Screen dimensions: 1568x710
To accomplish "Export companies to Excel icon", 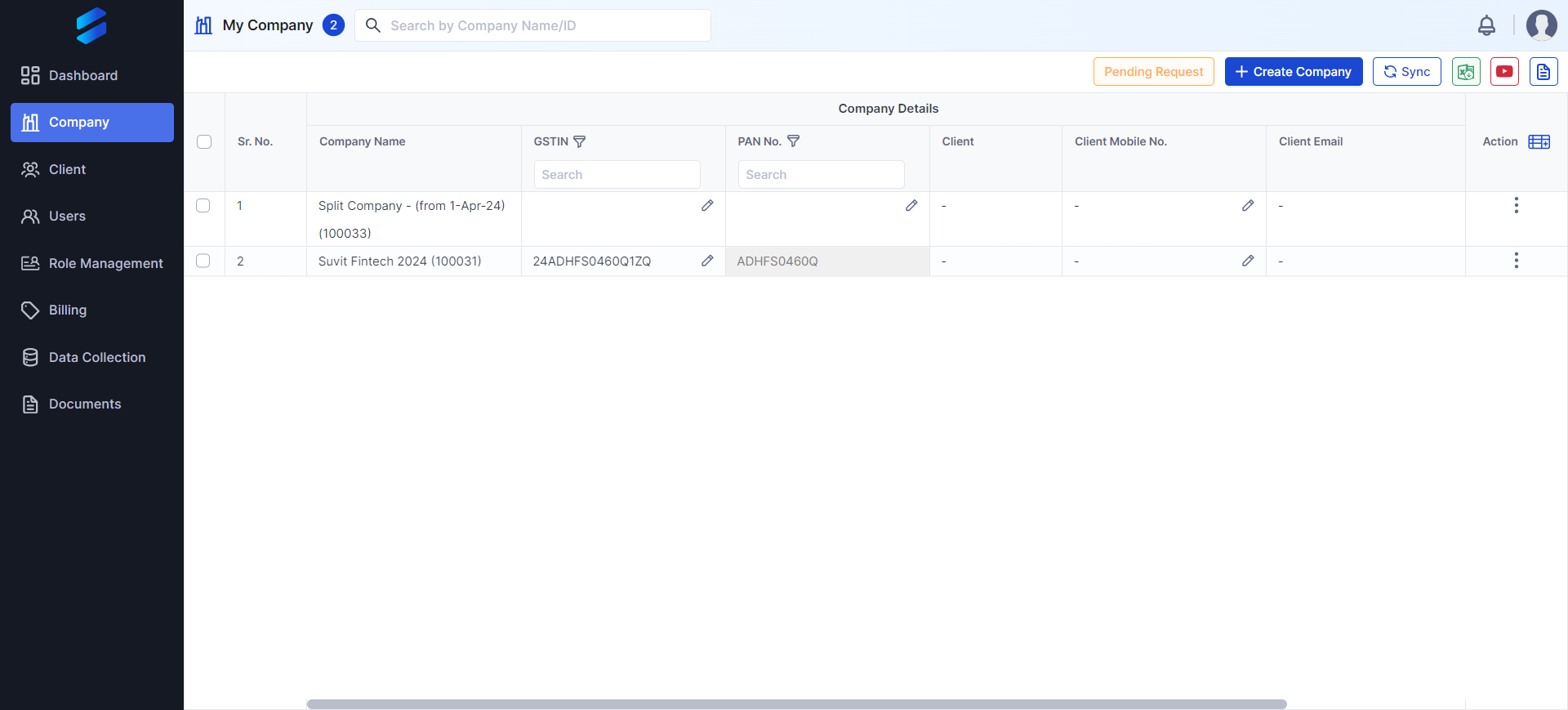I will [1466, 72].
